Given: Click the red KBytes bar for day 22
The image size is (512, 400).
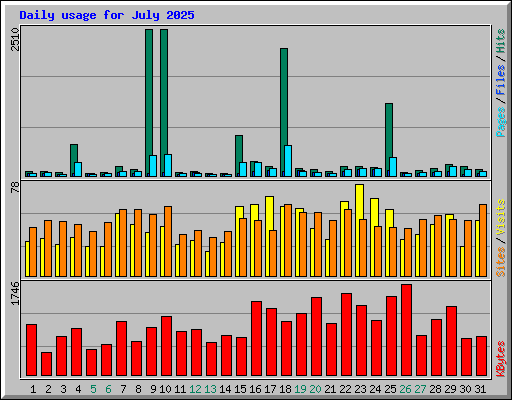Looking at the screenshot, I should [x=346, y=334].
